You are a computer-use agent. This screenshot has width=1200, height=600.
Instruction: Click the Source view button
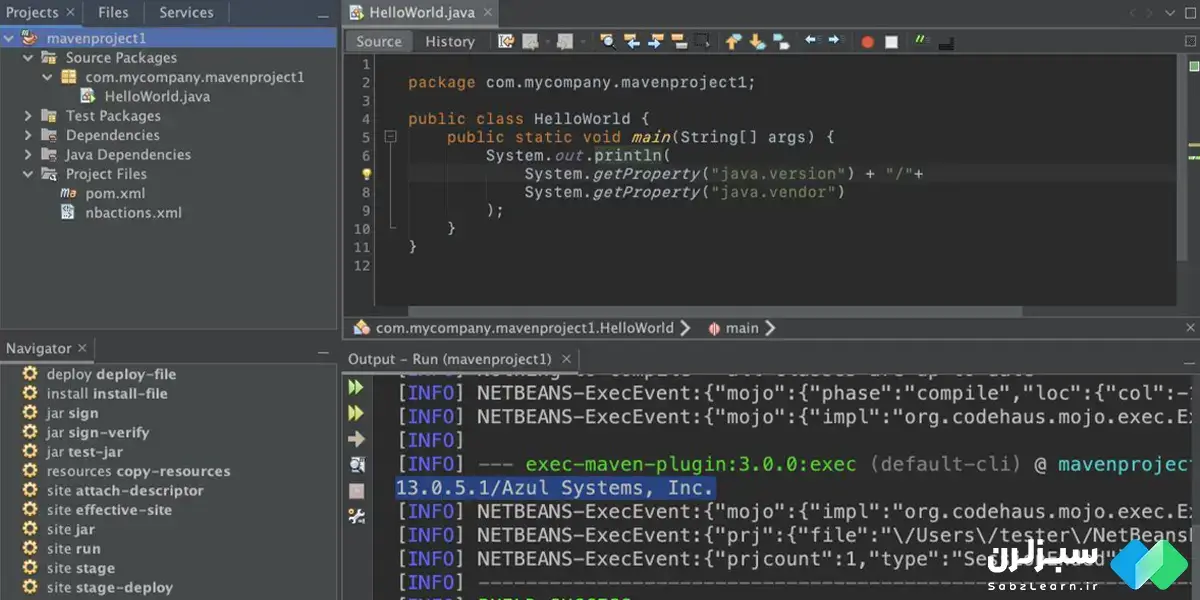point(379,42)
